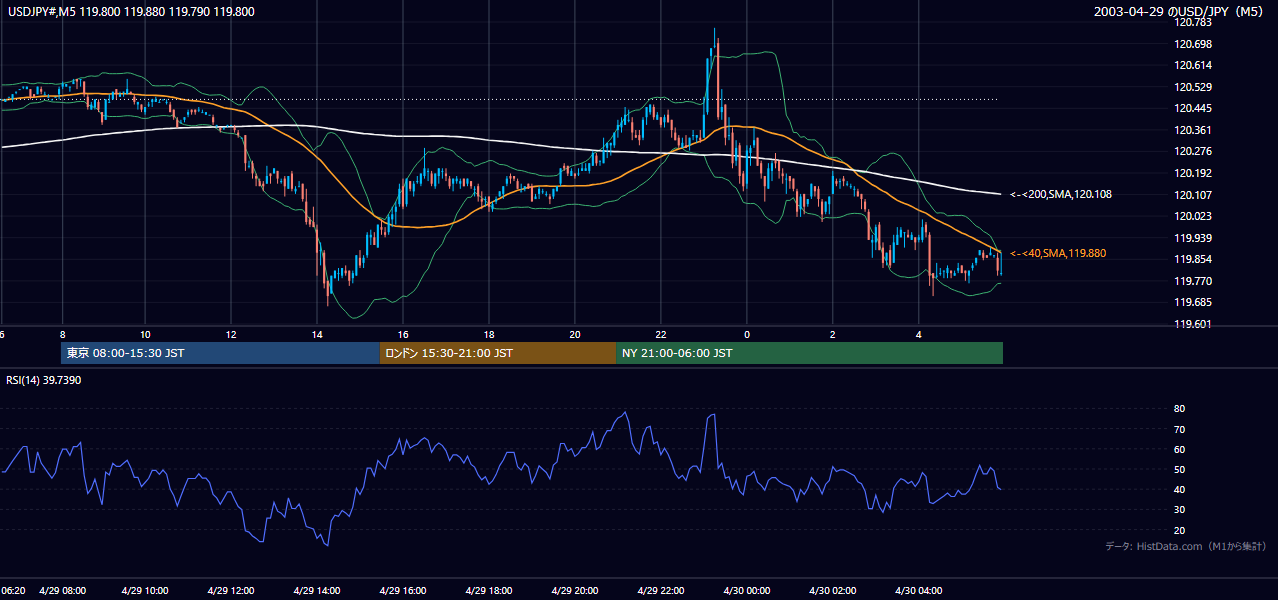Click price axis label 120.445
The height and width of the screenshot is (600, 1278).
click(1195, 108)
